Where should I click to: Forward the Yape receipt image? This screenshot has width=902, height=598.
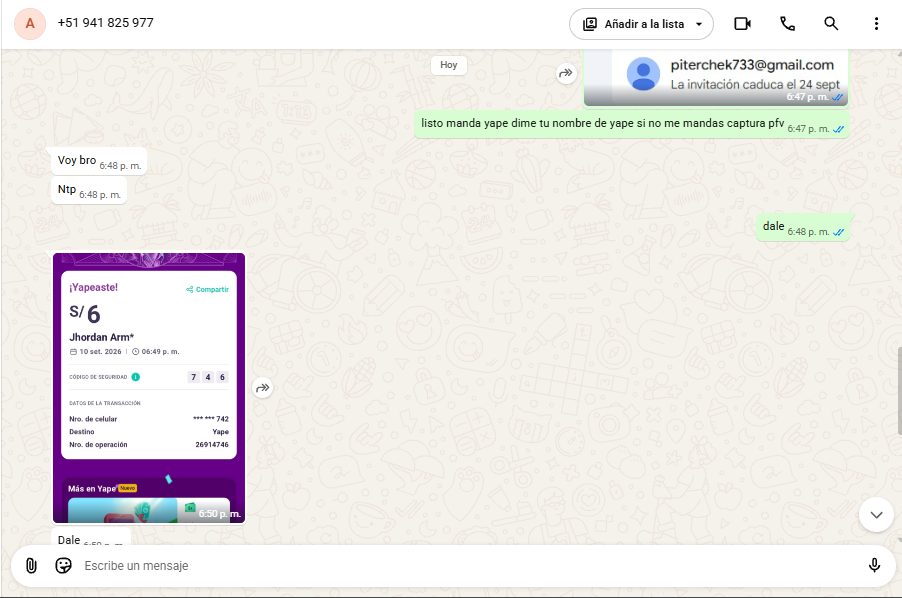coord(262,388)
